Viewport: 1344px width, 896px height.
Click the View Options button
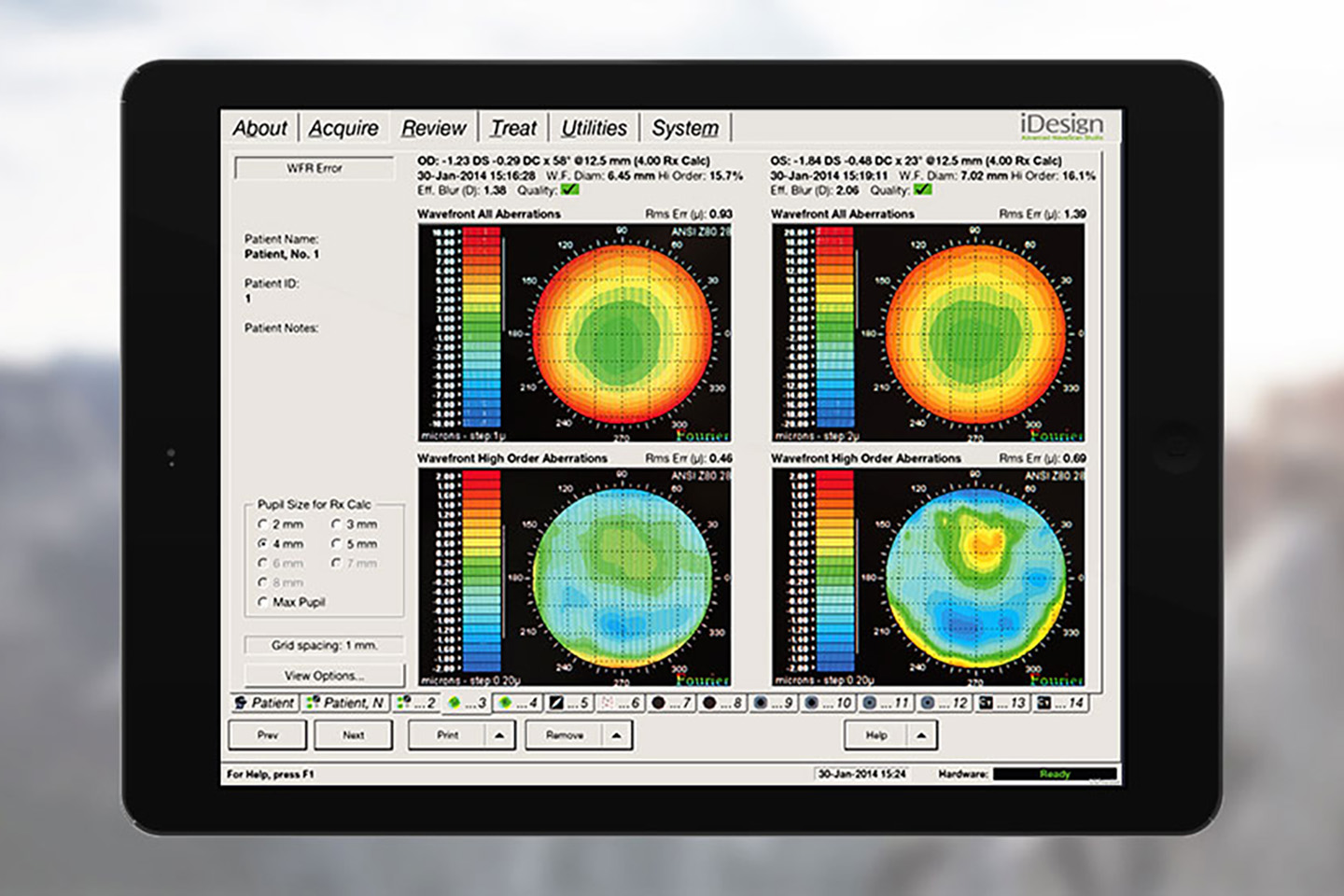[324, 676]
